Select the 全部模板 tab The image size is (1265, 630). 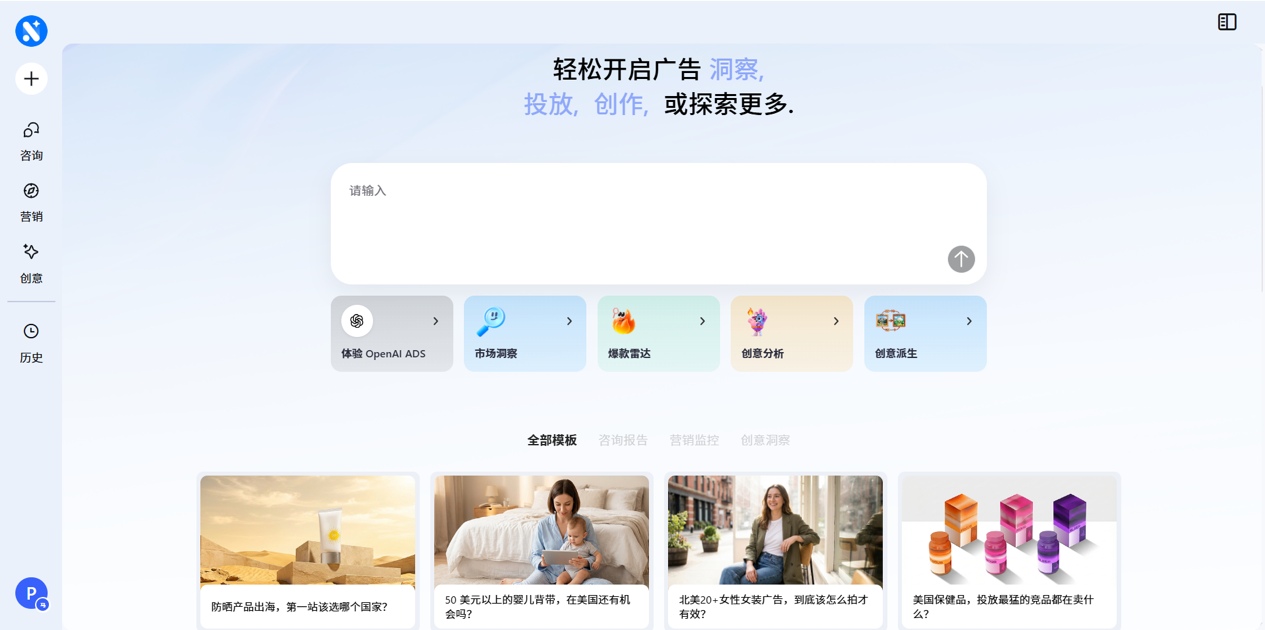point(552,440)
